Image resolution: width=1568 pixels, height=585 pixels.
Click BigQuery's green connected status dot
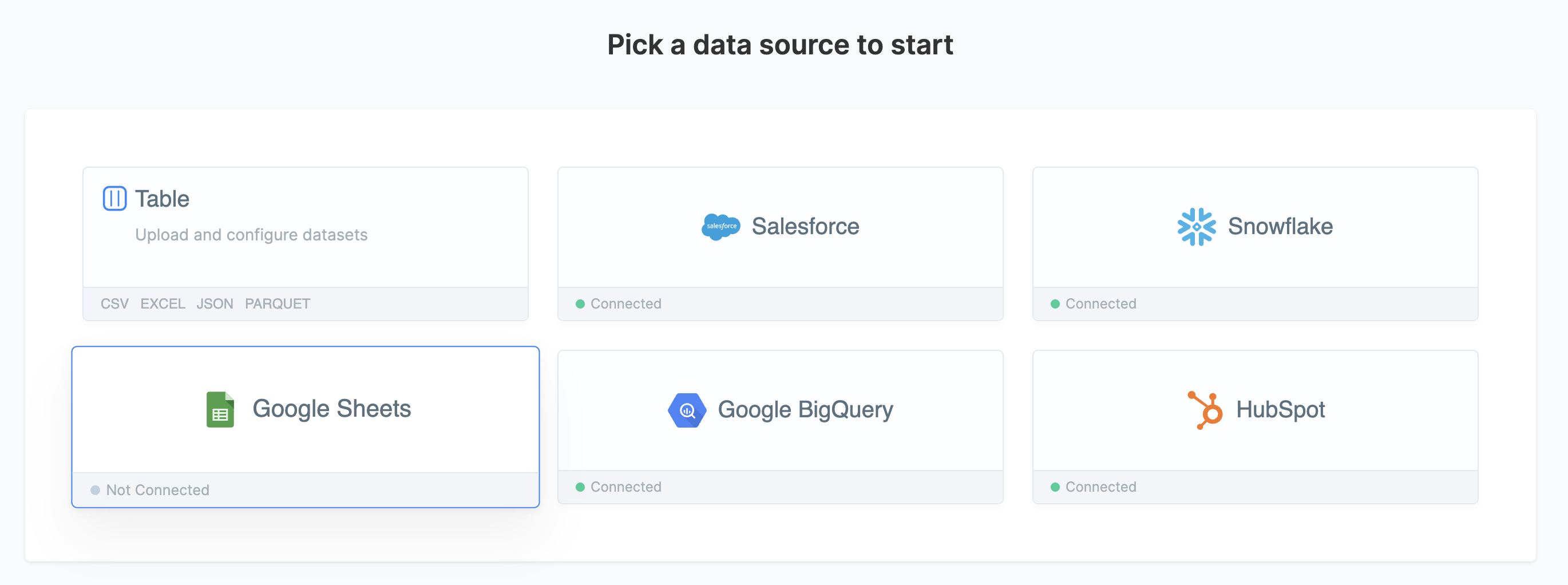580,487
